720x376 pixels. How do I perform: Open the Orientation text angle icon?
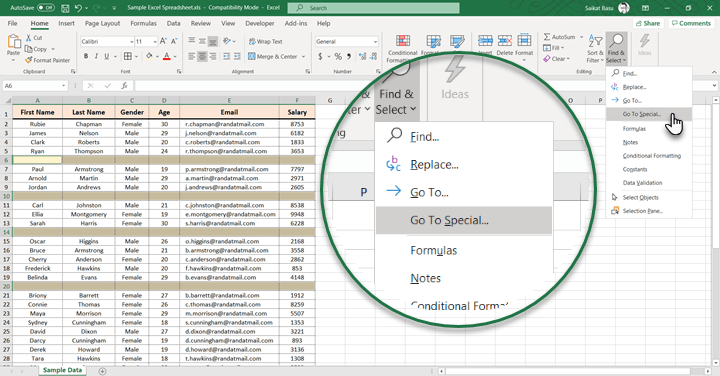227,41
